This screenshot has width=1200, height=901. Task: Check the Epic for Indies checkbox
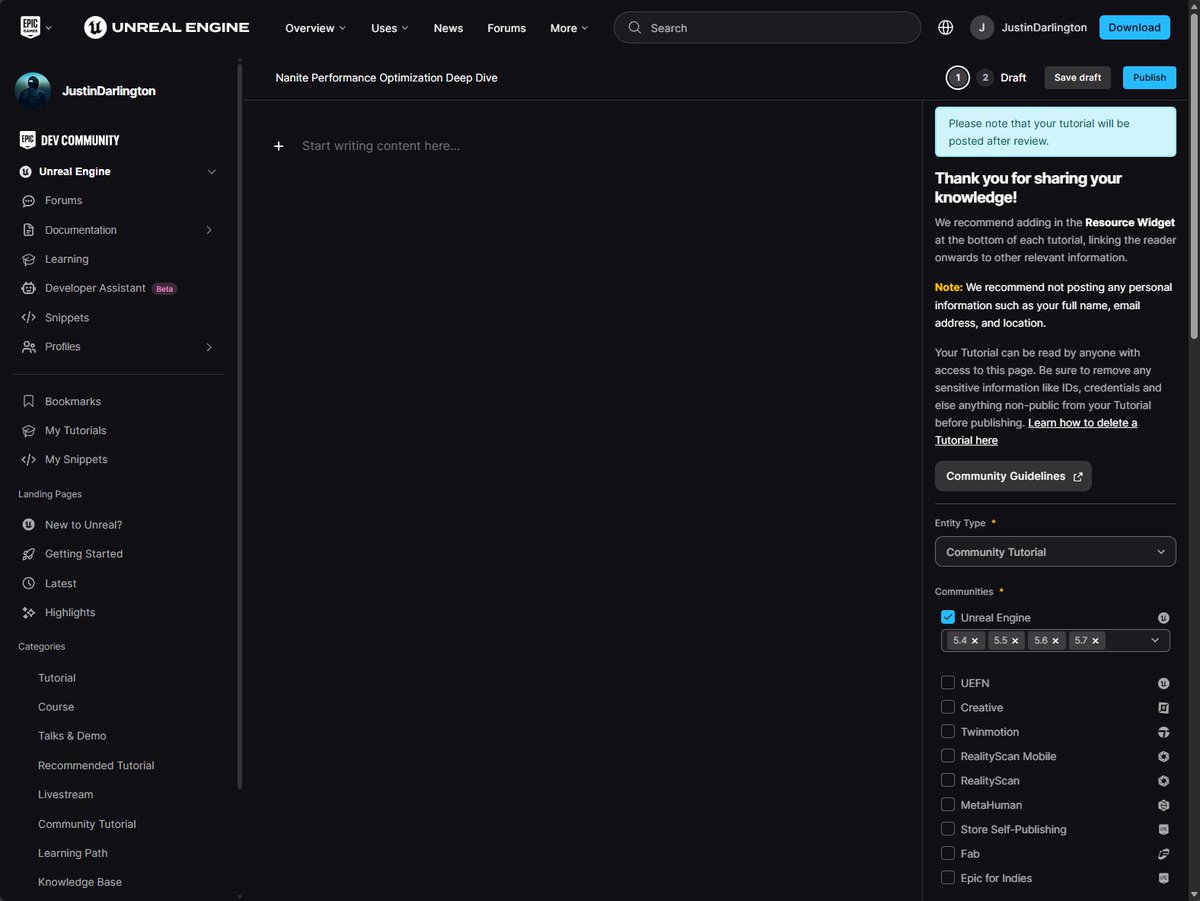[x=948, y=878]
